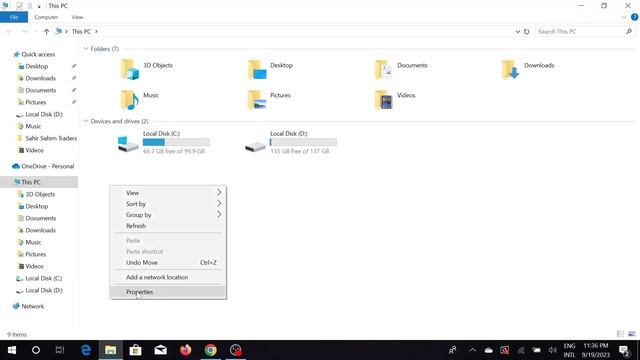Open Microsoft Store from taskbar
The image size is (640, 360).
(136, 350)
